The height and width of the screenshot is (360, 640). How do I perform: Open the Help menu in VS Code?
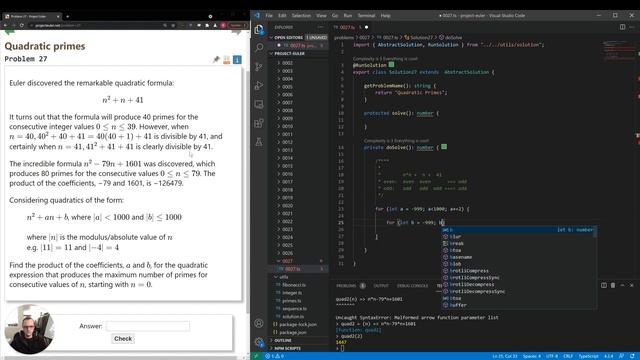coord(385,16)
